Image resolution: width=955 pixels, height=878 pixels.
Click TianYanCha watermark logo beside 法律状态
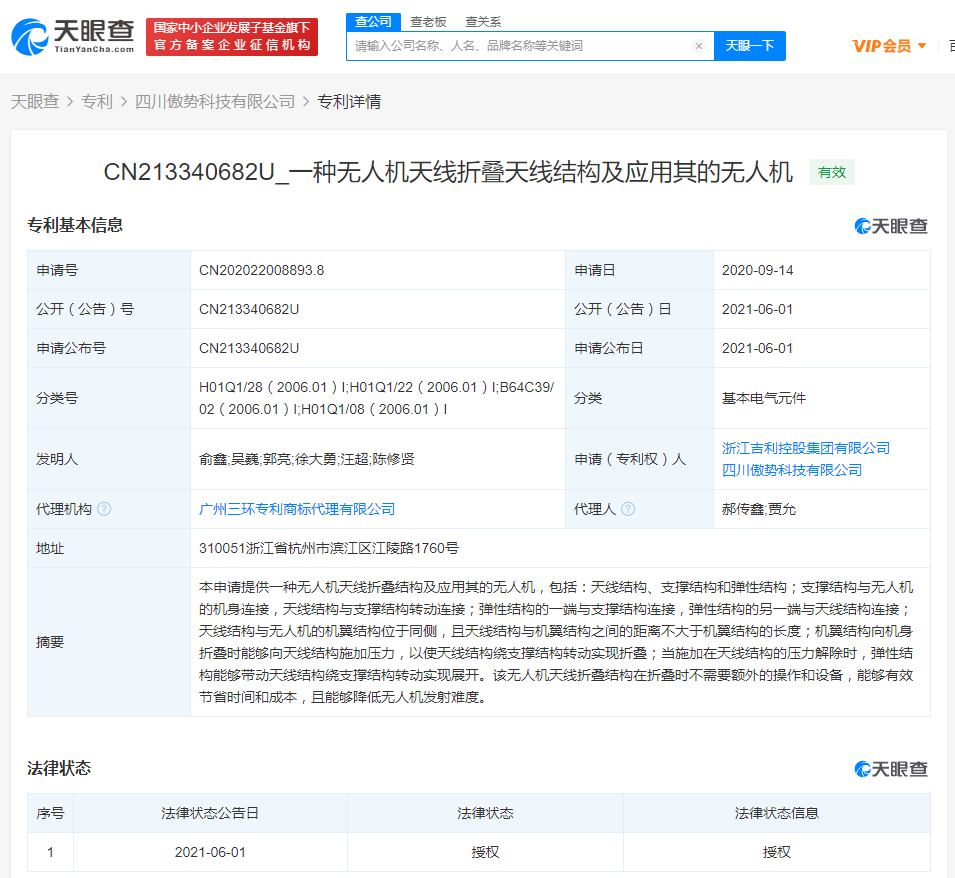click(891, 769)
